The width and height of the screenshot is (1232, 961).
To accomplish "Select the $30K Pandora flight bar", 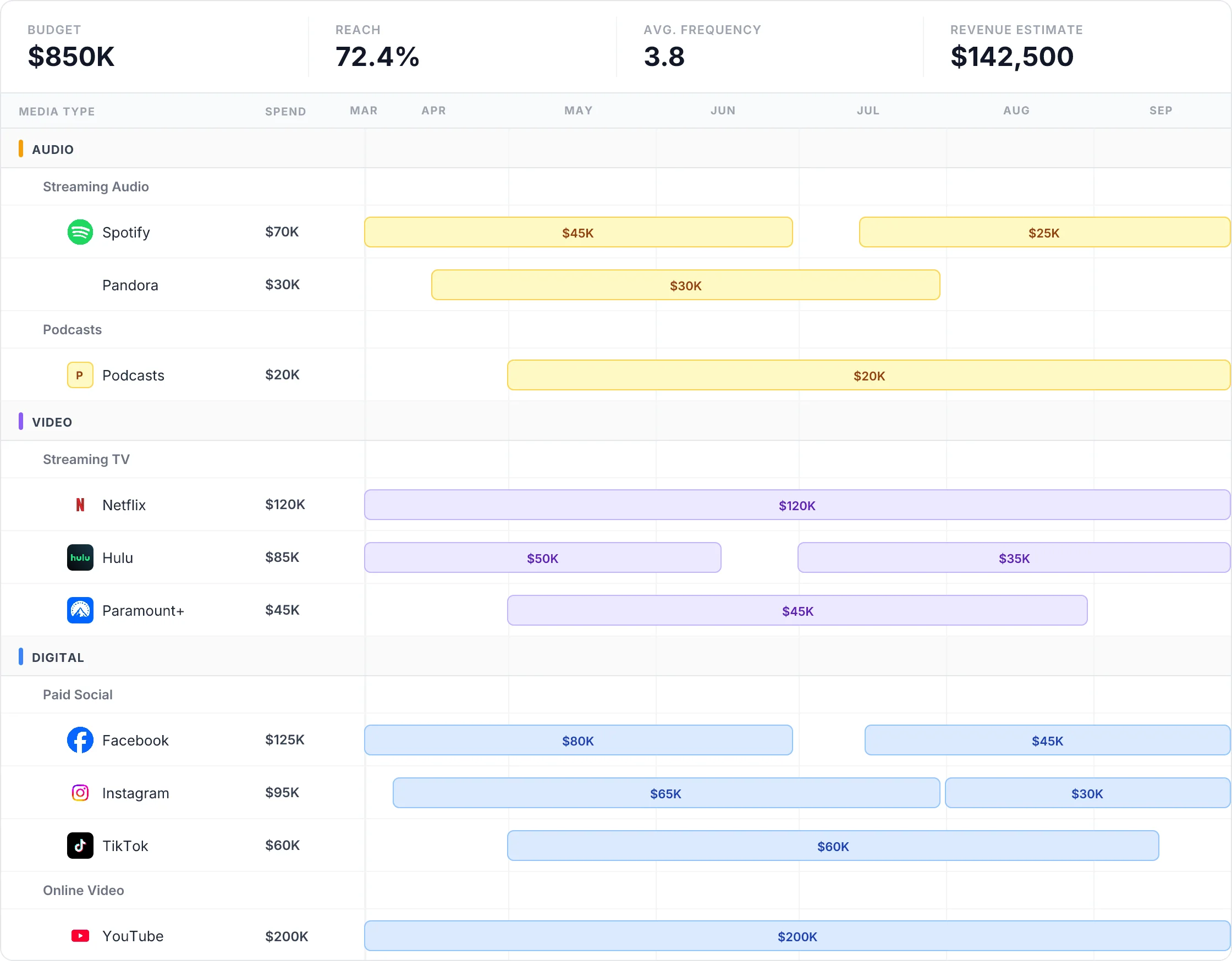I will coord(685,285).
